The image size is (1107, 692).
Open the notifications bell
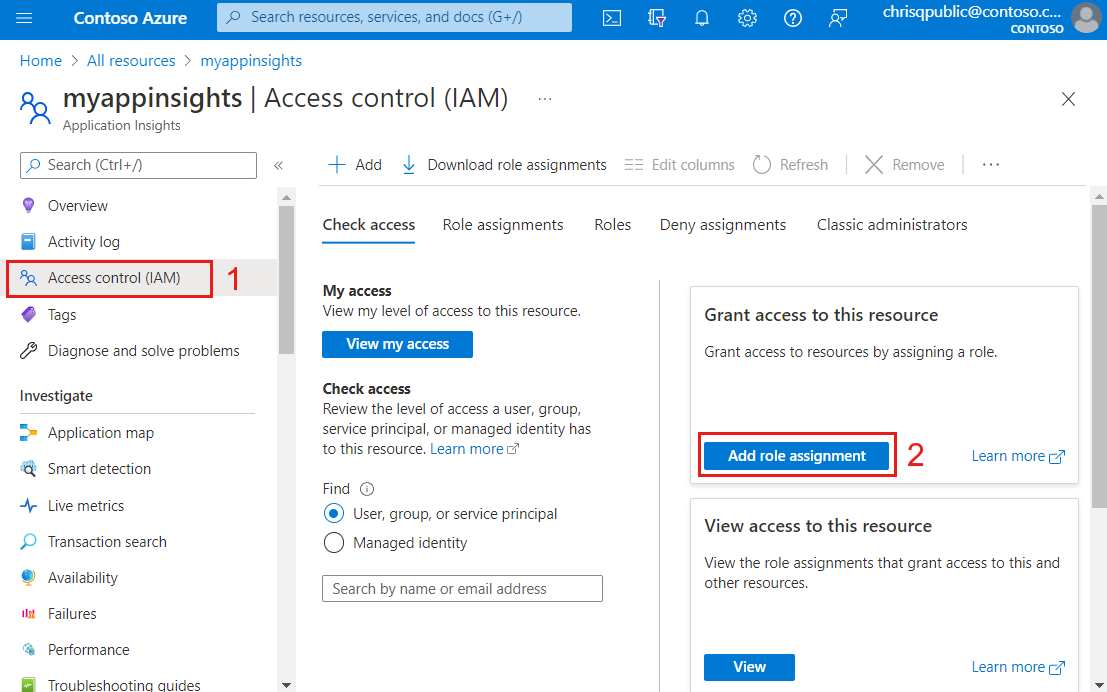point(701,17)
